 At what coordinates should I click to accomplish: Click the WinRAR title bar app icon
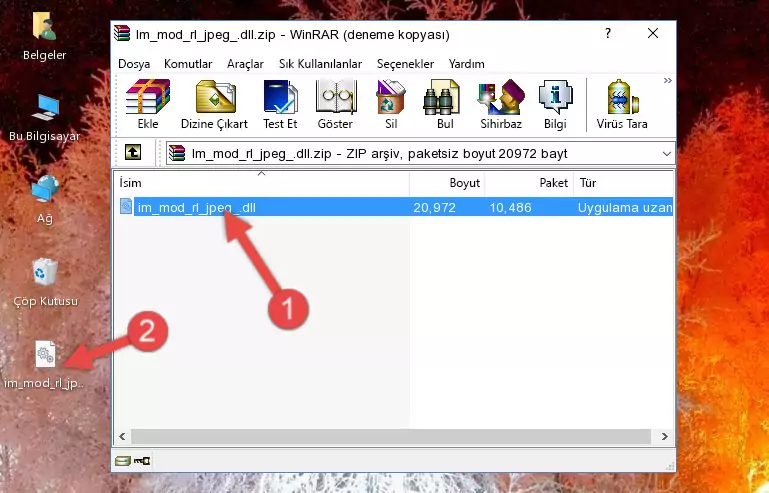pyautogui.click(x=122, y=34)
